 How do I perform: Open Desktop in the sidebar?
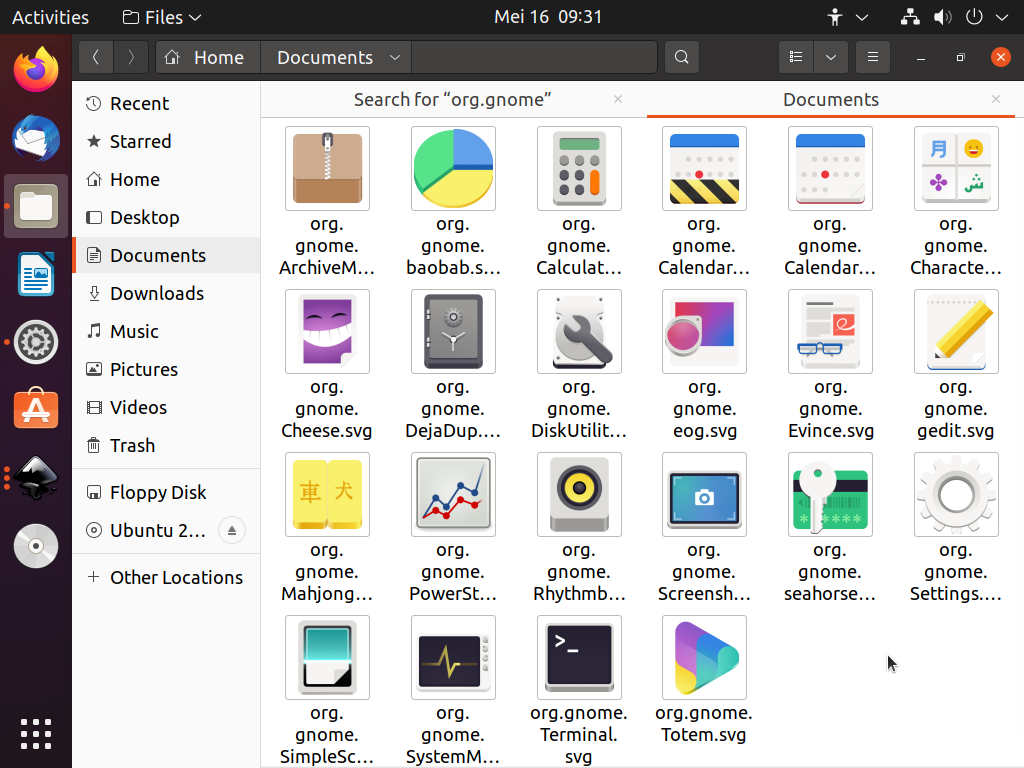[167, 217]
